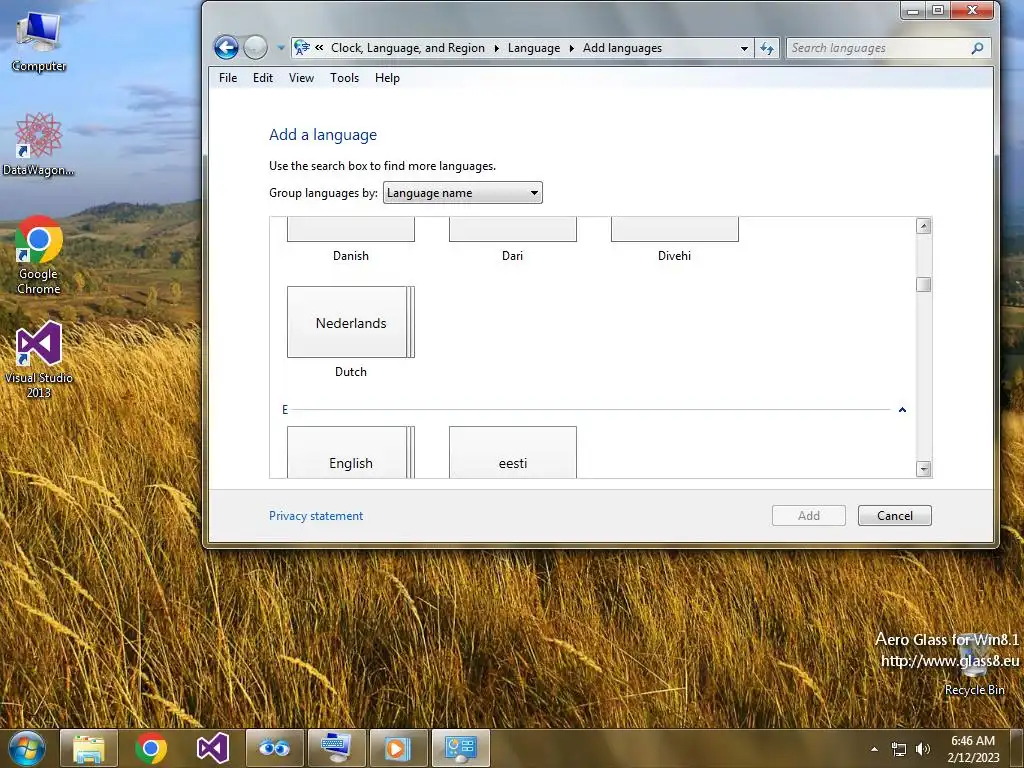Open the Privacy statement link

(316, 516)
